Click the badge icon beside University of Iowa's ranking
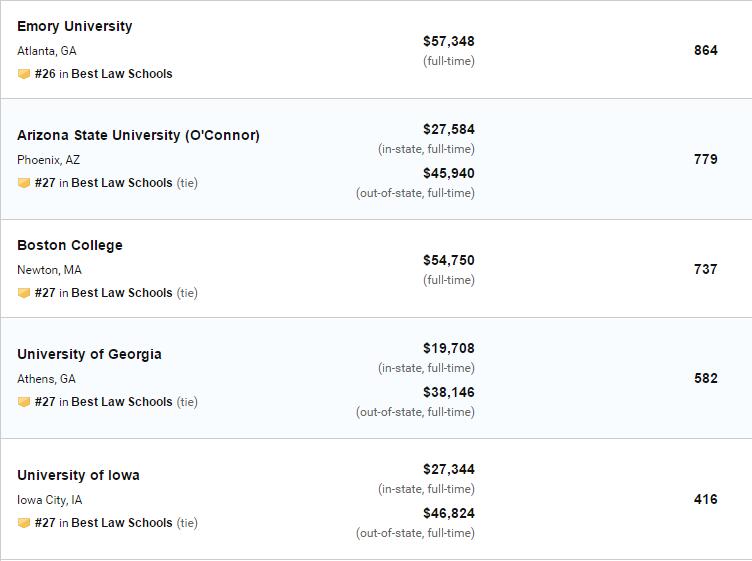 [24, 523]
